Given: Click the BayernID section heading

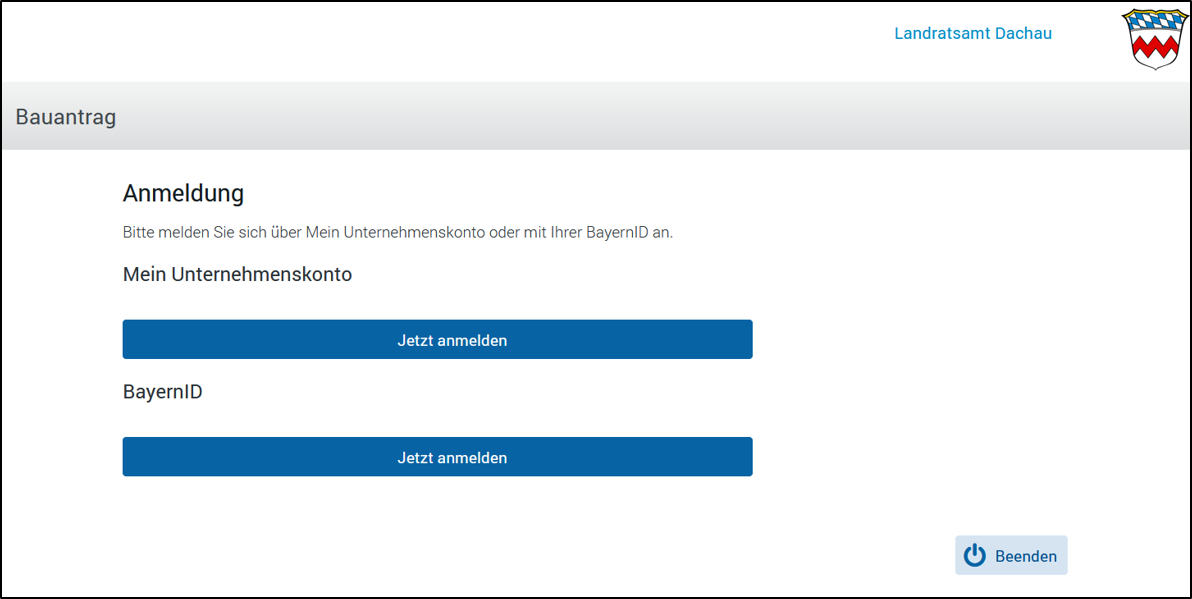Looking at the screenshot, I should [x=162, y=392].
